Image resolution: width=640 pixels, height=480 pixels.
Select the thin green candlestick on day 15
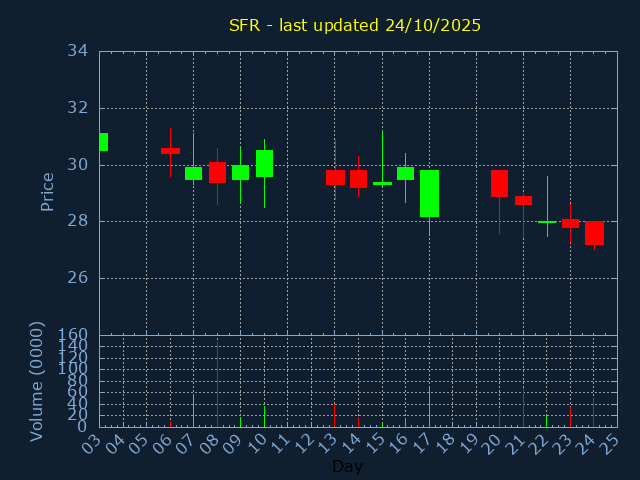(x=382, y=183)
